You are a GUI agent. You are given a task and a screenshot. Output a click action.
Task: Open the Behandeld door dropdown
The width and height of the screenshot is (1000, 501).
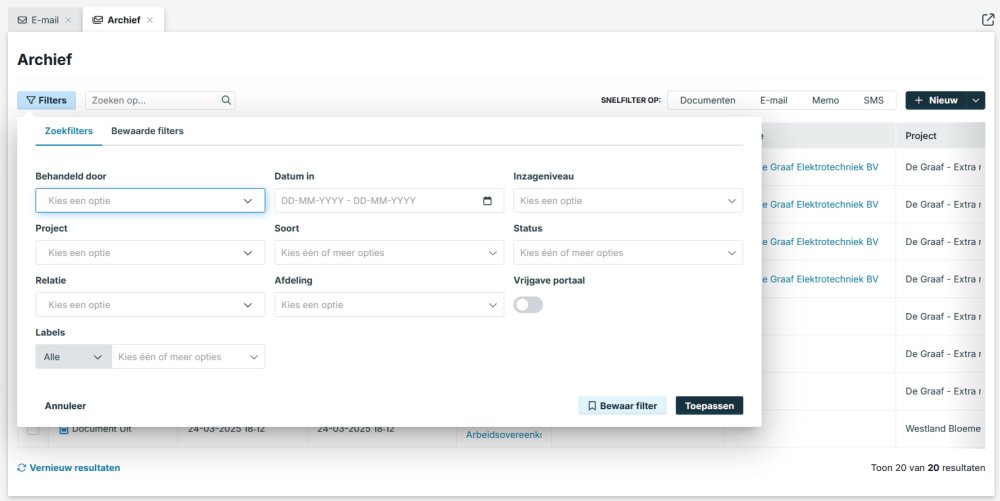(x=150, y=201)
